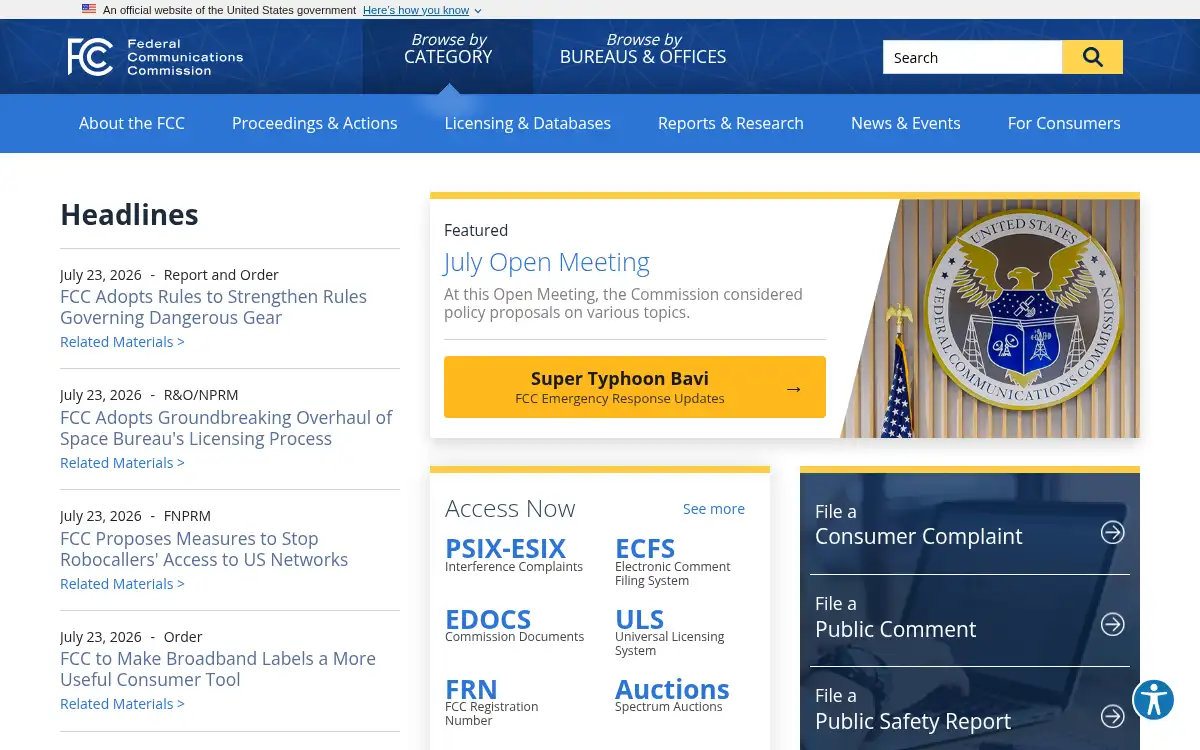Click the US flag icon in banner

tap(89, 9)
